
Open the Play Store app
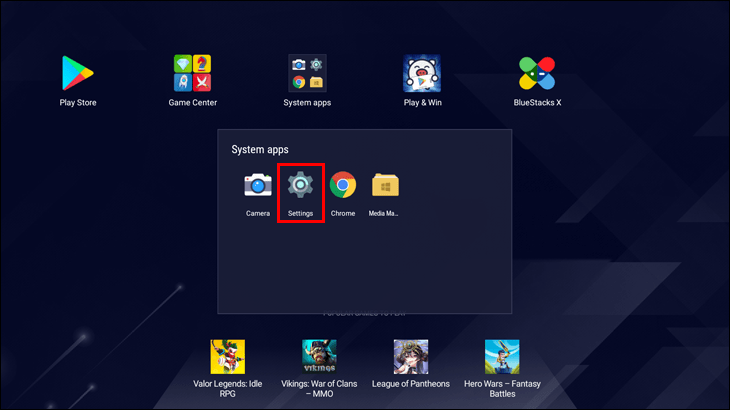point(78,73)
